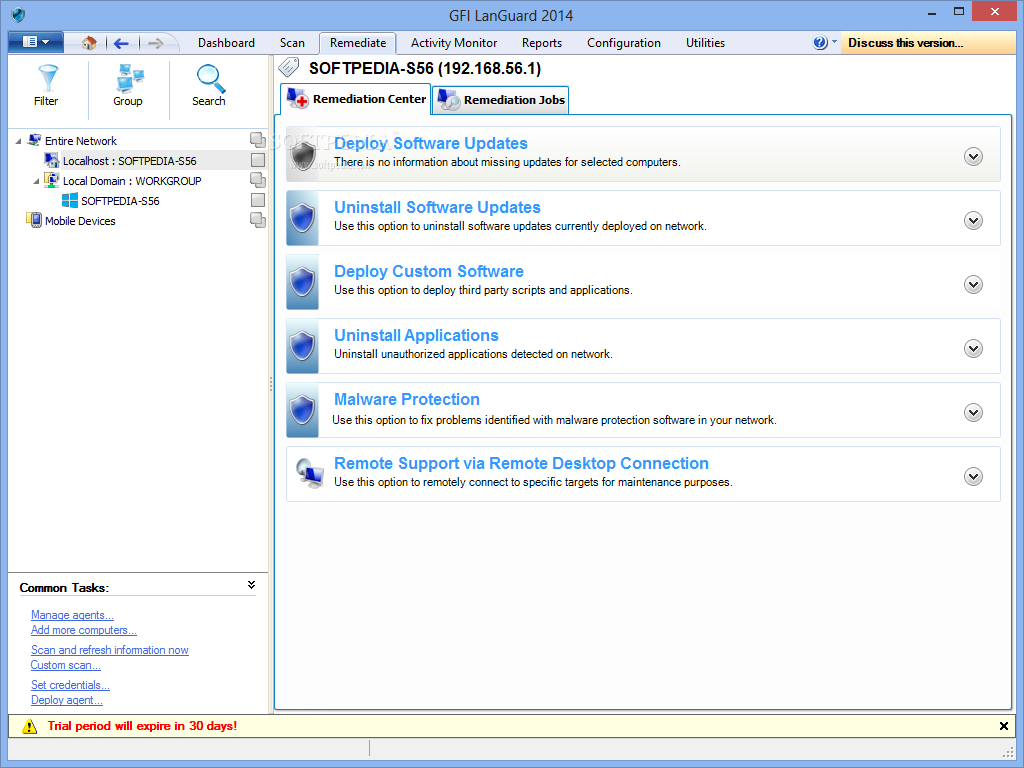Click the Remote Support computer icon
Image resolution: width=1024 pixels, height=768 pixels.
[310, 473]
